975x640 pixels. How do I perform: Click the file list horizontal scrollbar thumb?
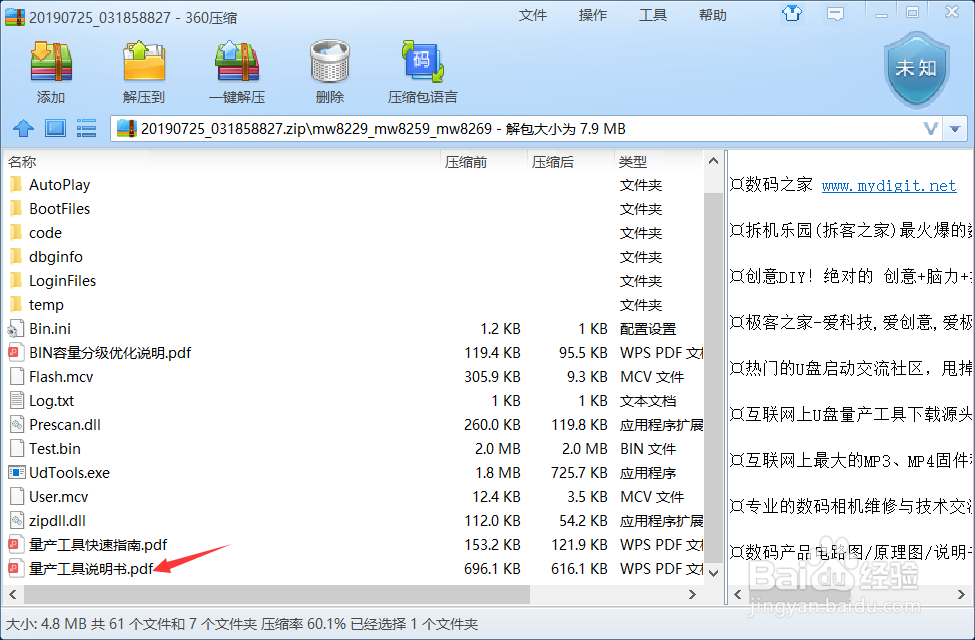(x=277, y=595)
